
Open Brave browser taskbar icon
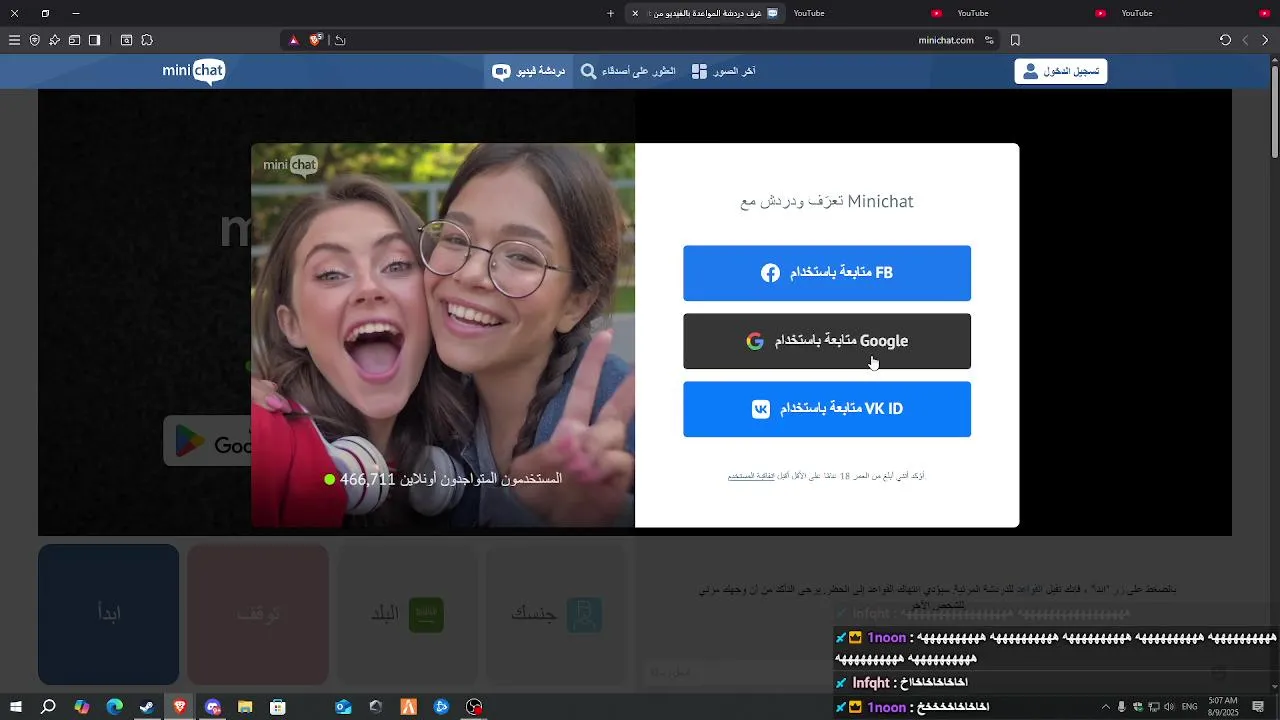(x=180, y=707)
